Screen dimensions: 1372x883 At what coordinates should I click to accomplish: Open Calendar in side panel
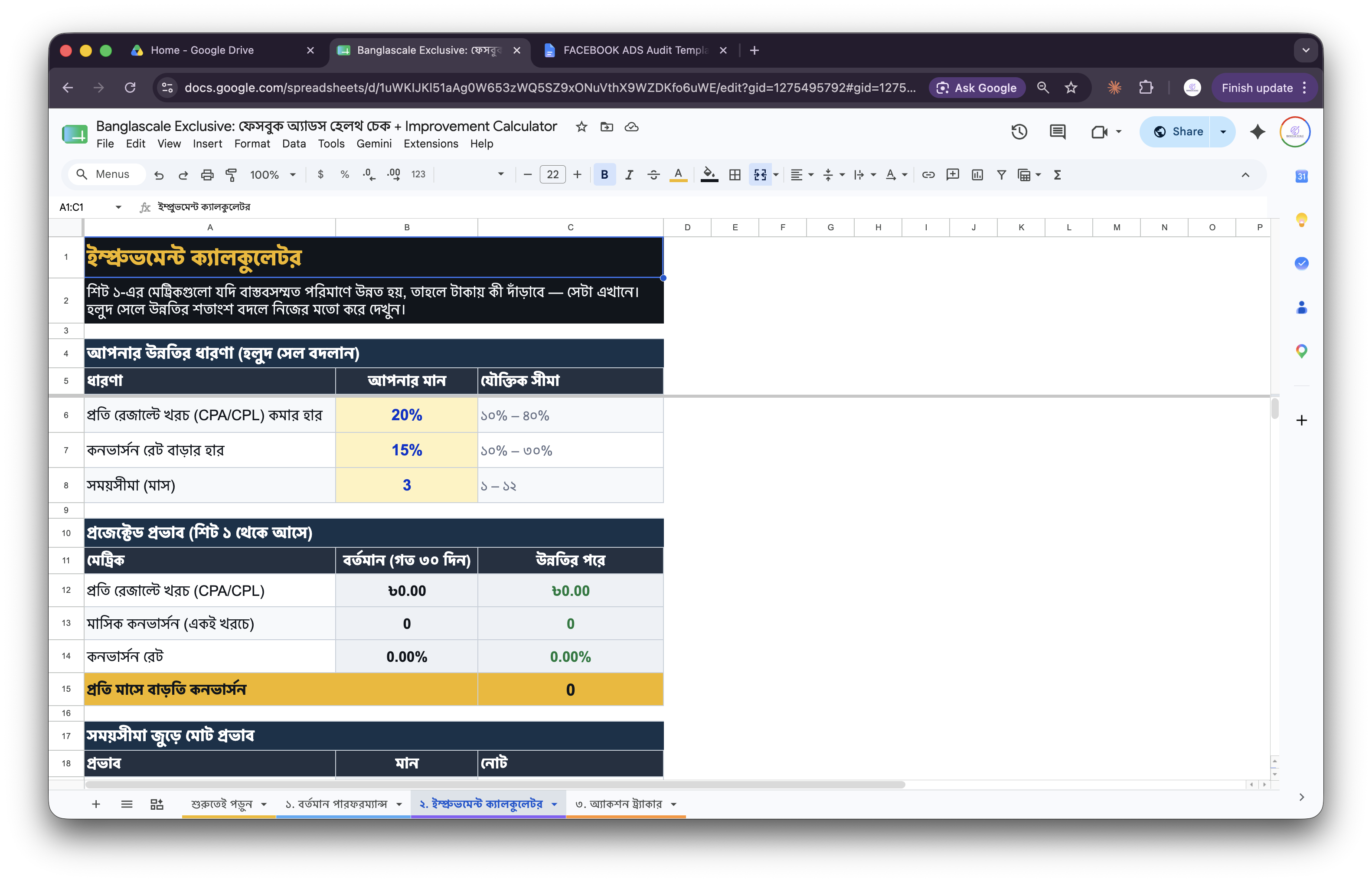(1301, 176)
